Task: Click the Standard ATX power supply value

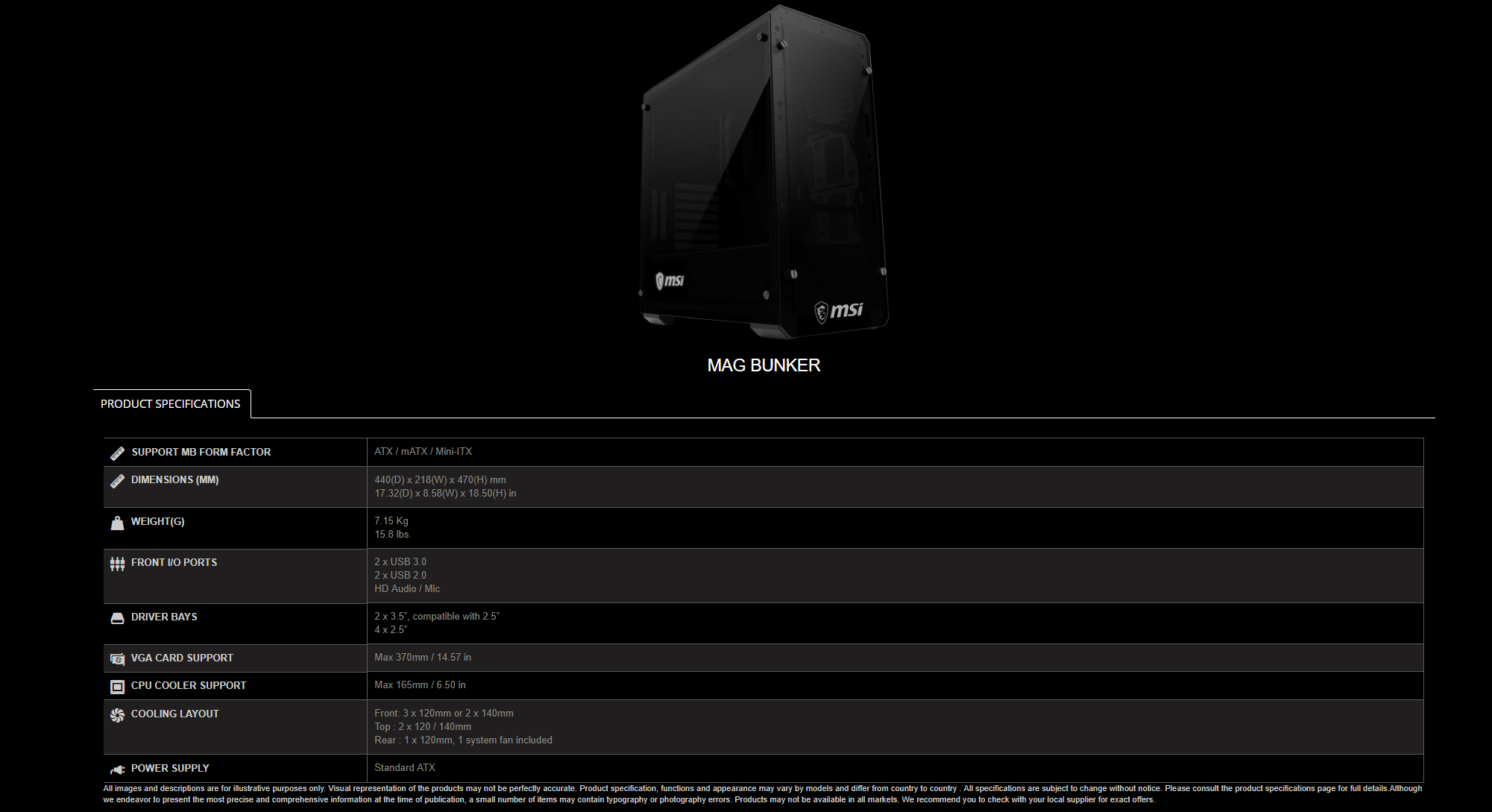Action: point(405,767)
